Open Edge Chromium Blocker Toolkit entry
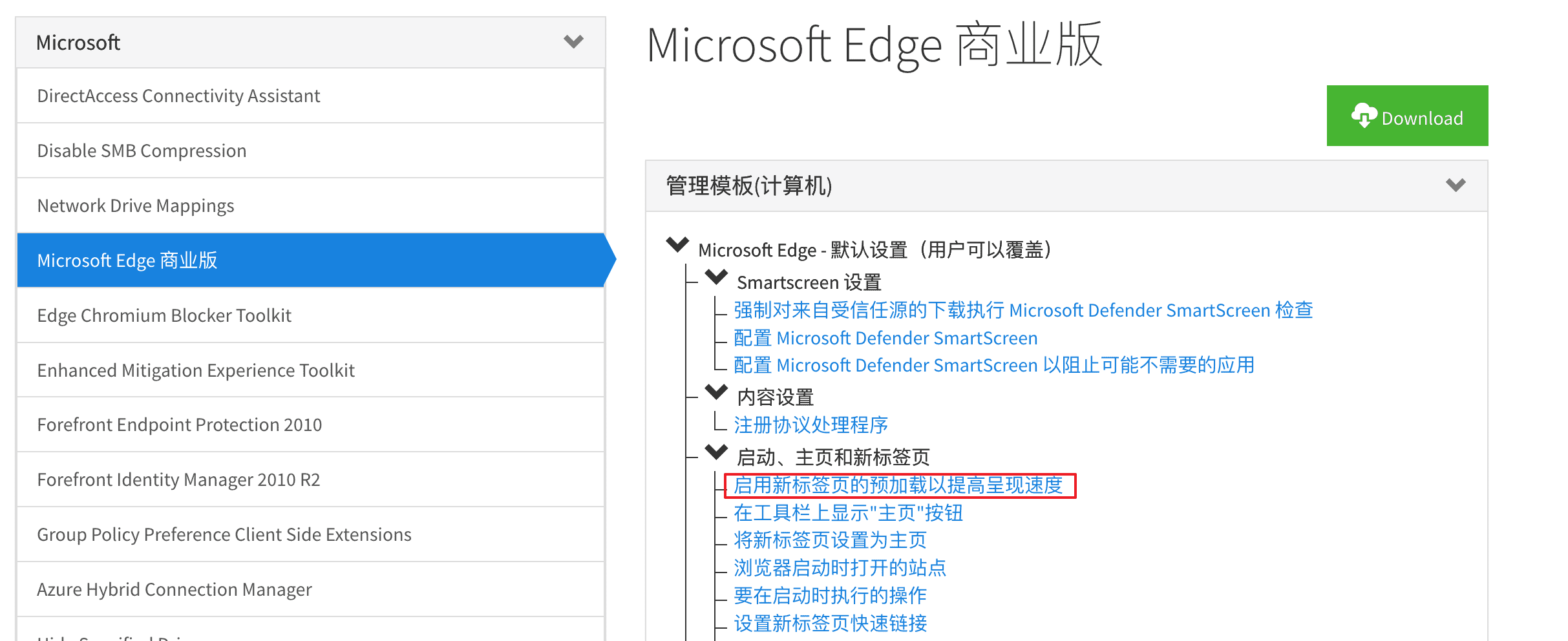 pyautogui.click(x=164, y=316)
